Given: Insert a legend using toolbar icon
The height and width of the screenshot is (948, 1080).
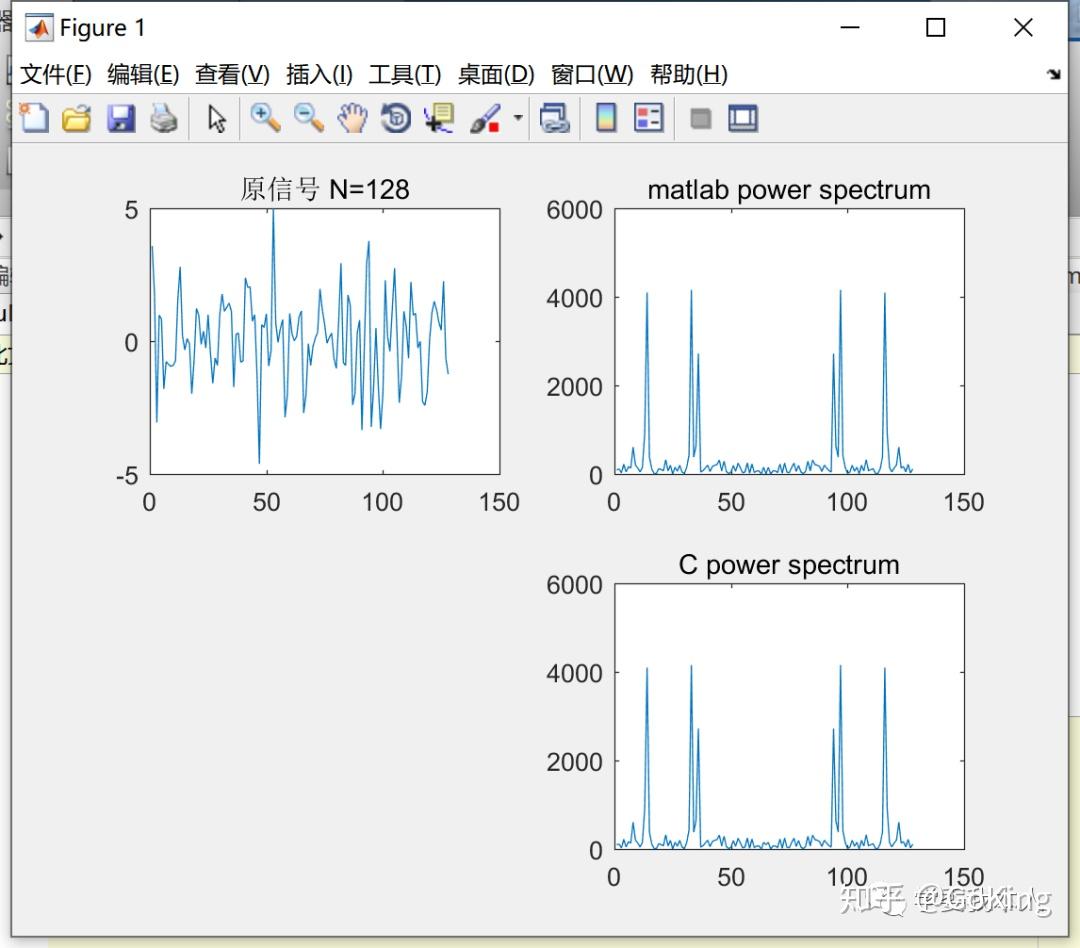Looking at the screenshot, I should [x=649, y=118].
